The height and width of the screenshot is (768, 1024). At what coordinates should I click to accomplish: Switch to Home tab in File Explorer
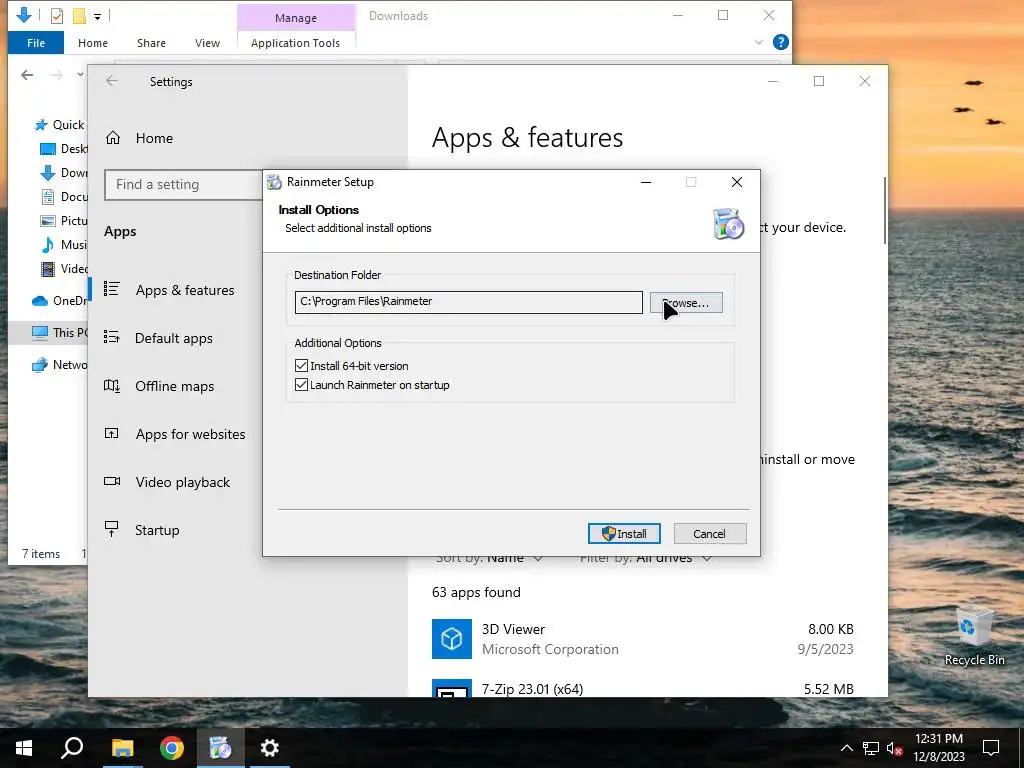point(93,43)
